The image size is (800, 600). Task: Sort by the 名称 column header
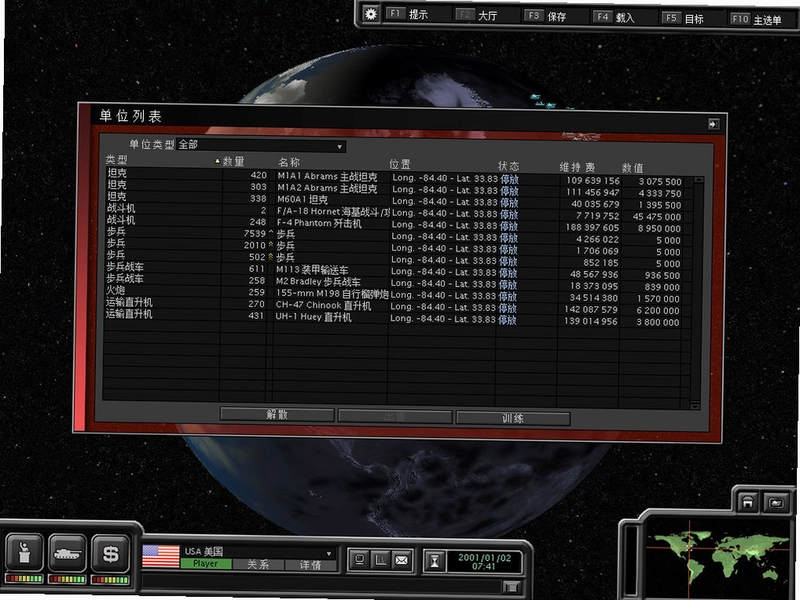click(x=289, y=163)
